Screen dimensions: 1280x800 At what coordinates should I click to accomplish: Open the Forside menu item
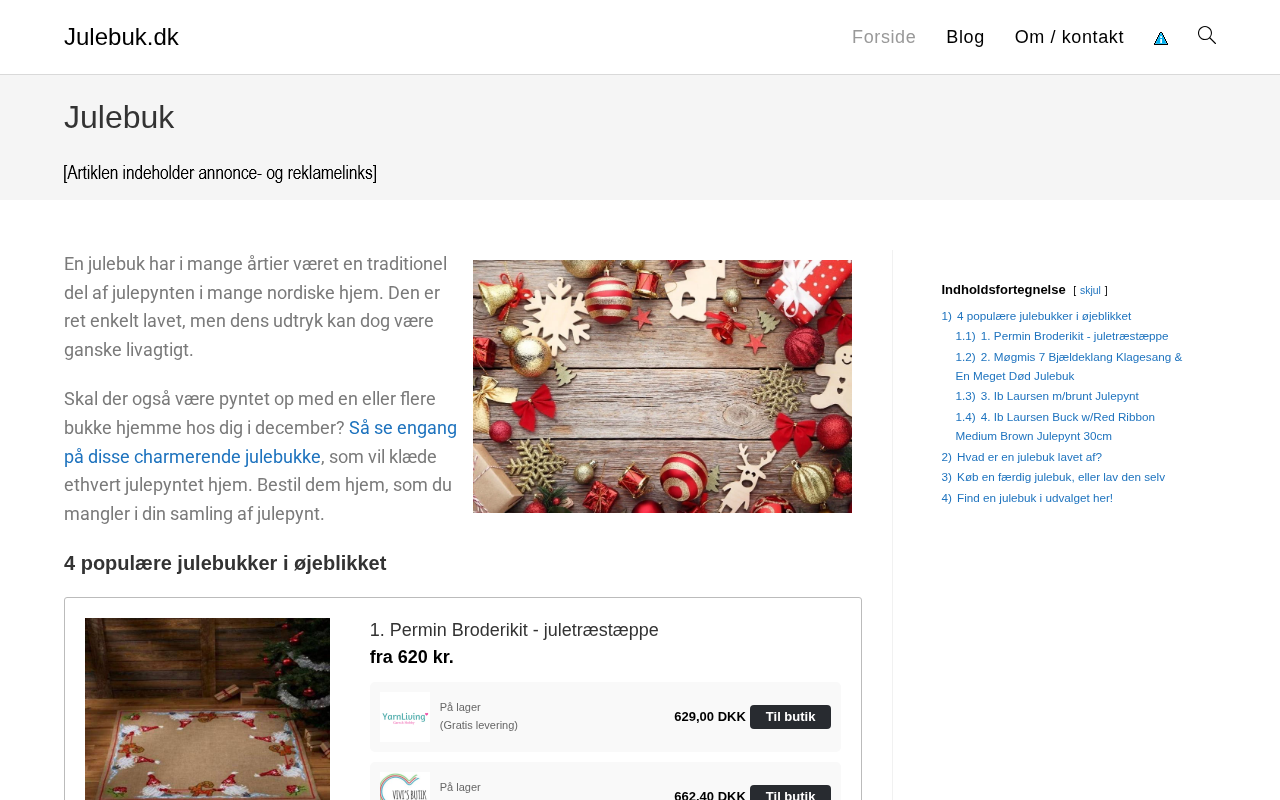(884, 37)
